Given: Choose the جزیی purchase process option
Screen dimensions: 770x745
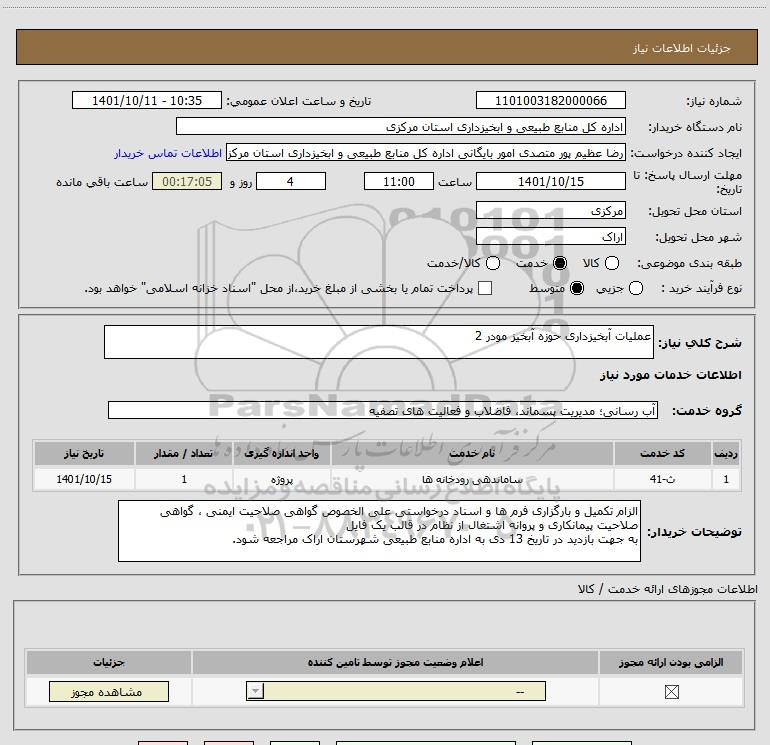Looking at the screenshot, I should [x=636, y=288].
